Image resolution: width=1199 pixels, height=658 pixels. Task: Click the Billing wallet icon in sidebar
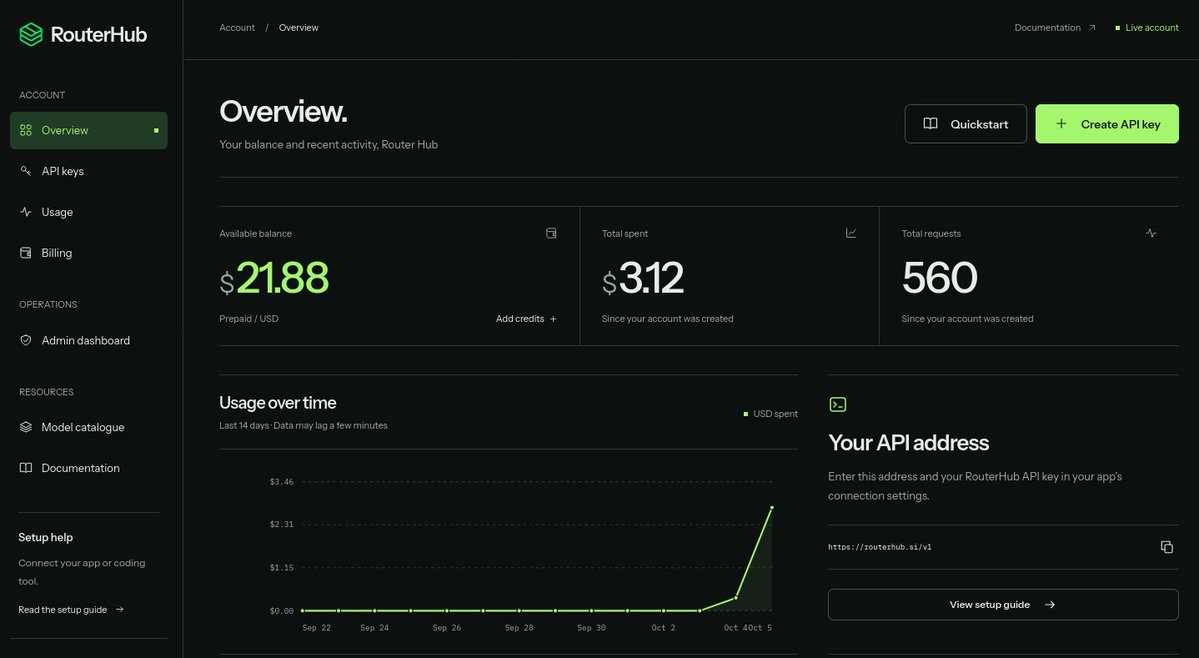click(x=26, y=253)
